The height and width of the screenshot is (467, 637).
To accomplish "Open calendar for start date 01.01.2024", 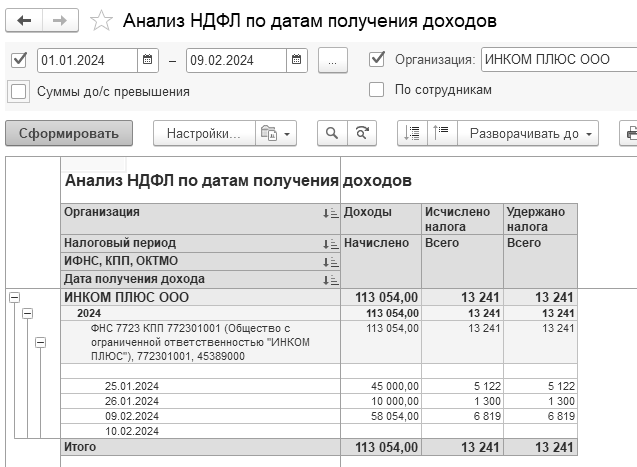I will tap(147, 60).
